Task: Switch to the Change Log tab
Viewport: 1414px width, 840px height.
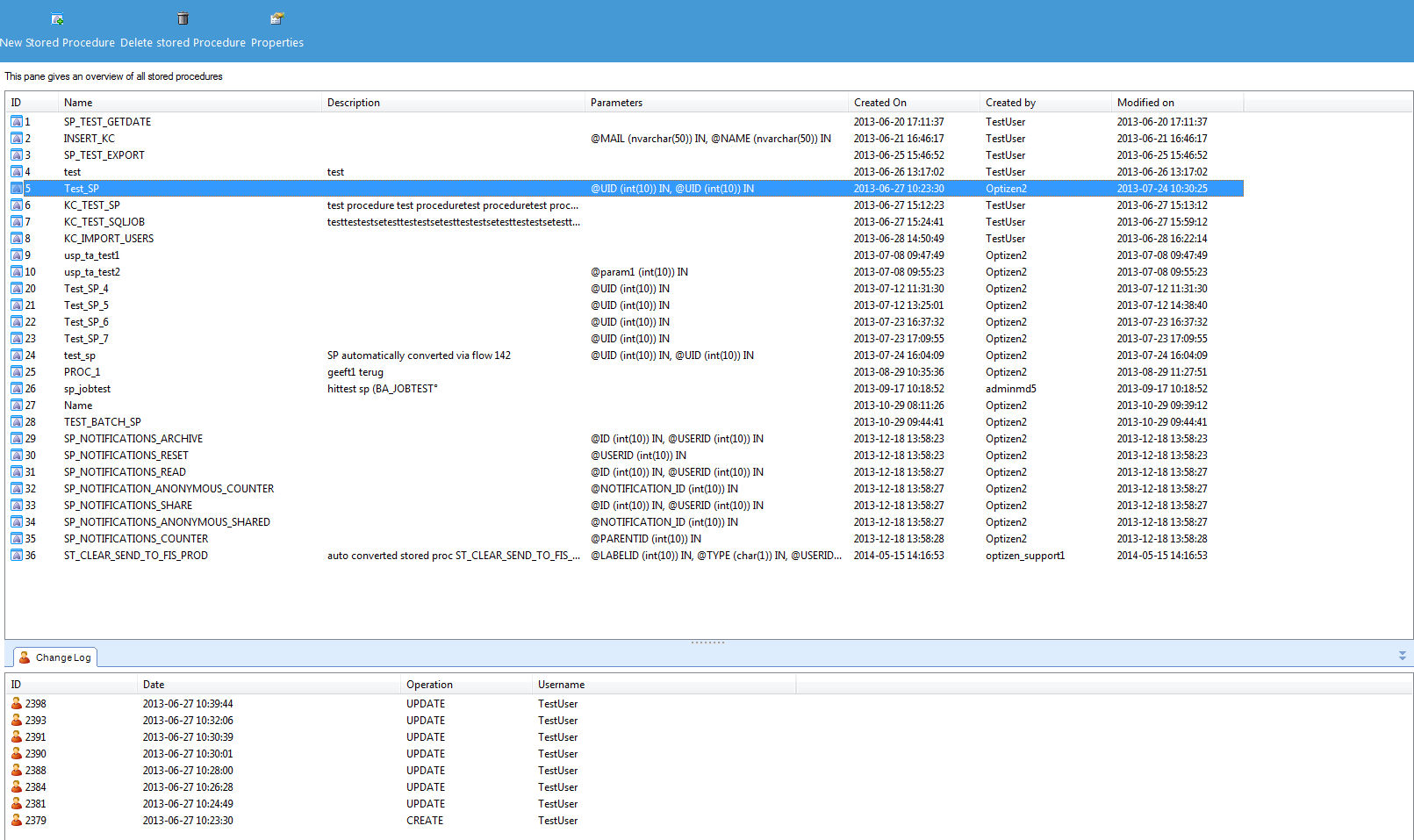Action: [55, 657]
